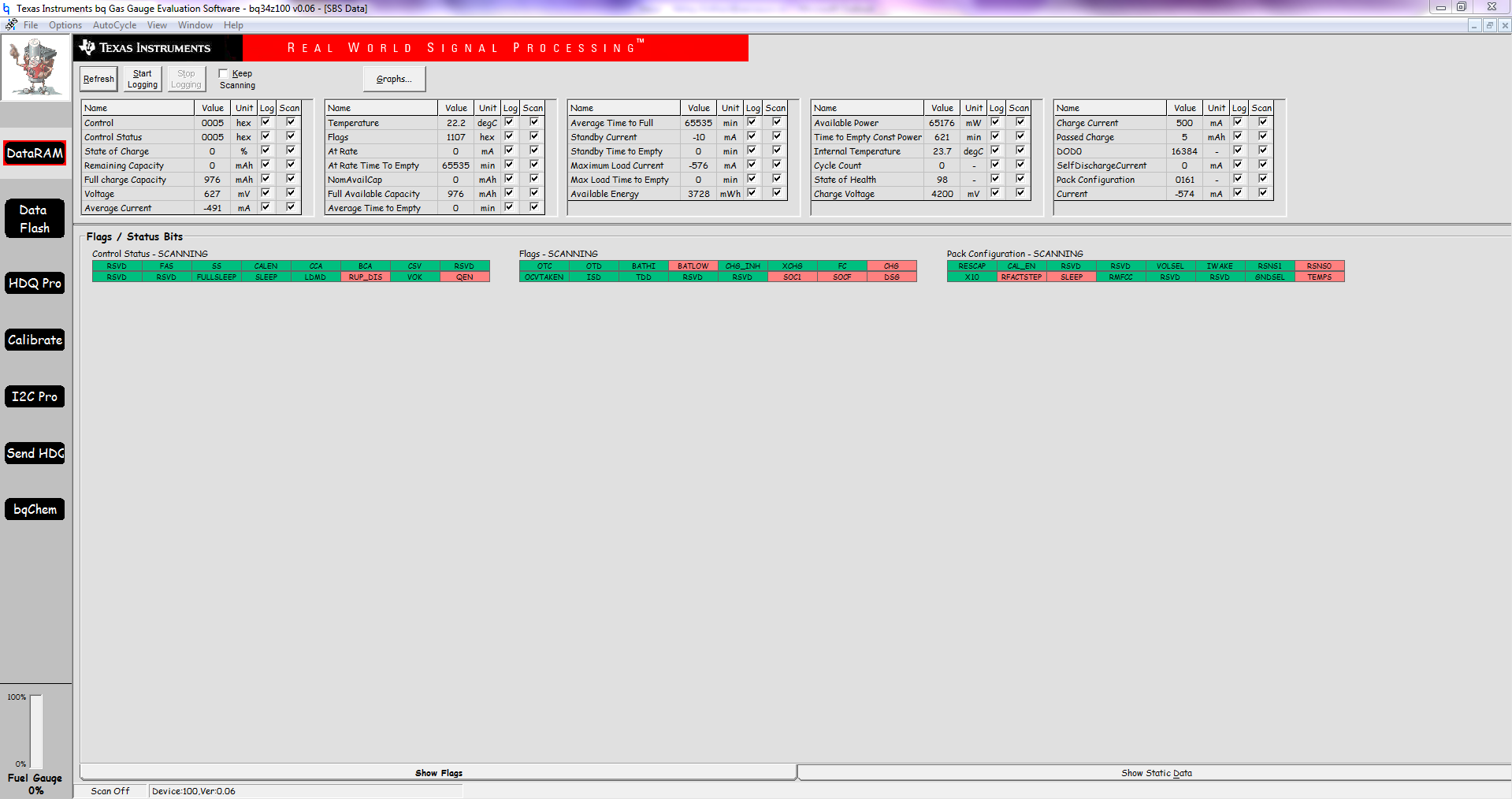Toggle Log checkbox for Remaining Capacity row
1512x799 pixels.
pyautogui.click(x=266, y=165)
